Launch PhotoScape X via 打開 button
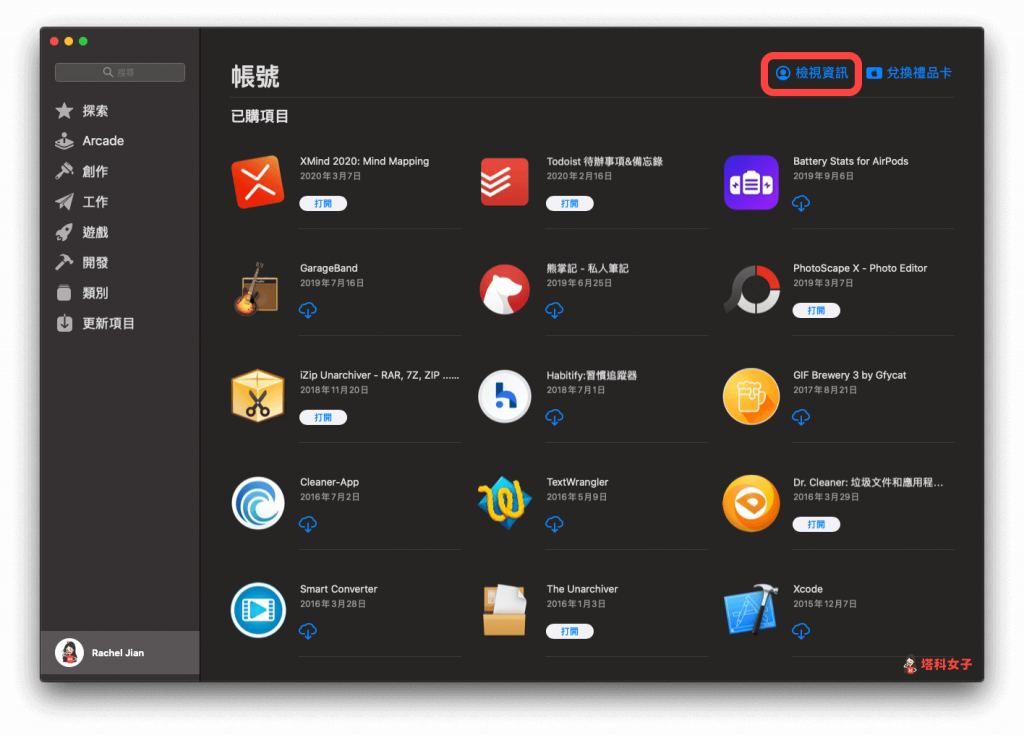Image resolution: width=1024 pixels, height=735 pixels. click(816, 310)
